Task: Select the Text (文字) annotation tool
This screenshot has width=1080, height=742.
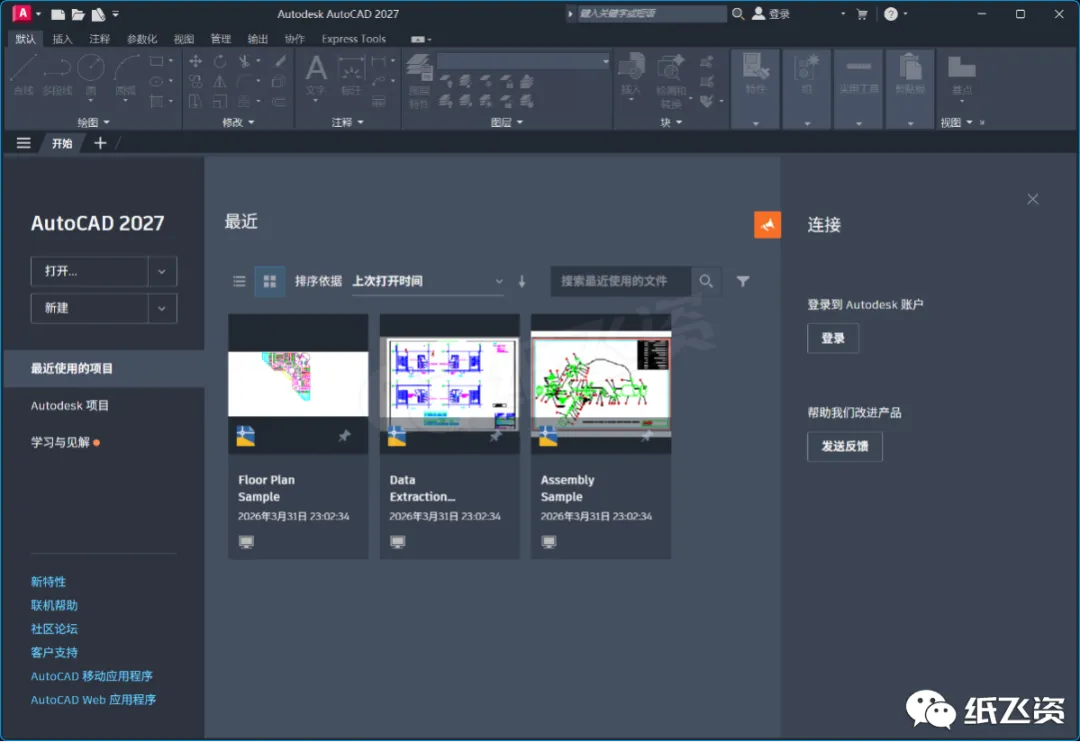Action: coord(315,76)
